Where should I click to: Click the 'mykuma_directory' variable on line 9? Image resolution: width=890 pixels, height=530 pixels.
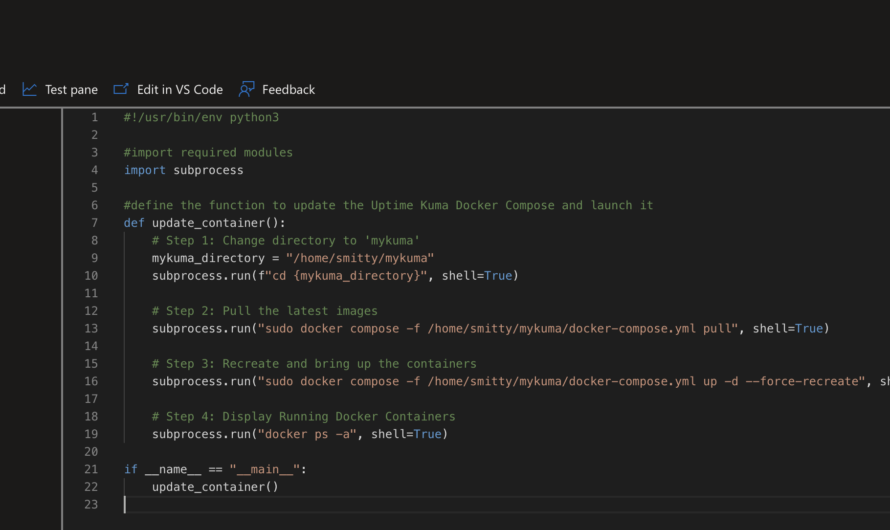click(208, 258)
